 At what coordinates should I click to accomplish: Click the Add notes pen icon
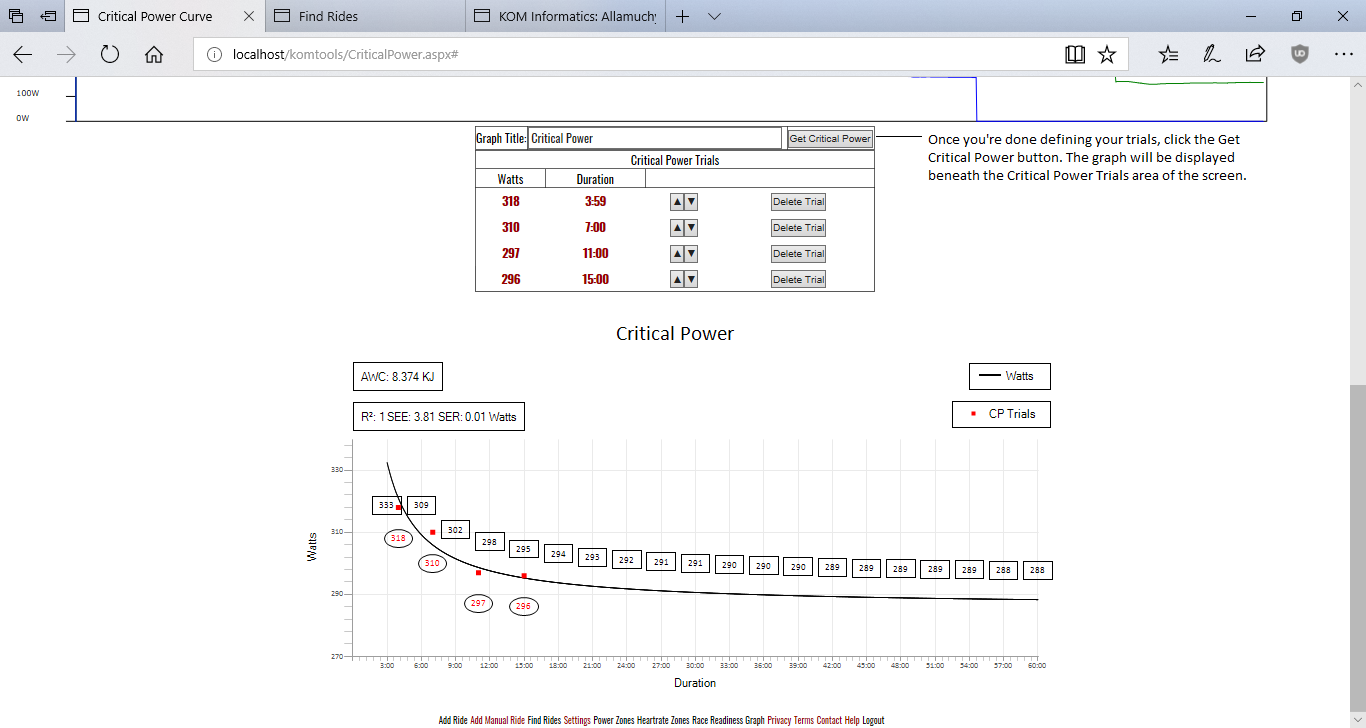[x=1211, y=55]
